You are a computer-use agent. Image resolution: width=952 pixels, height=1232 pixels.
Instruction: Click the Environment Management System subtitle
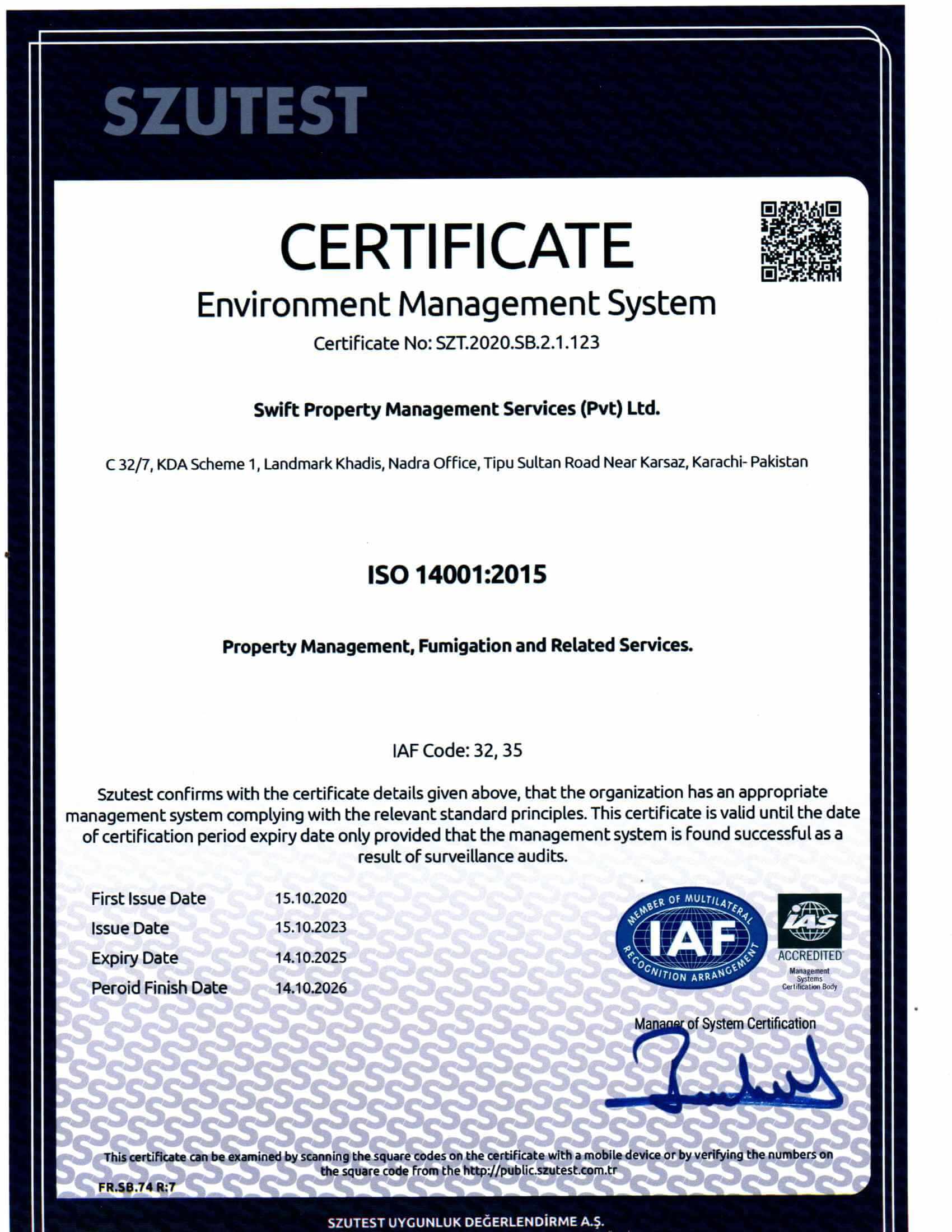tap(456, 306)
